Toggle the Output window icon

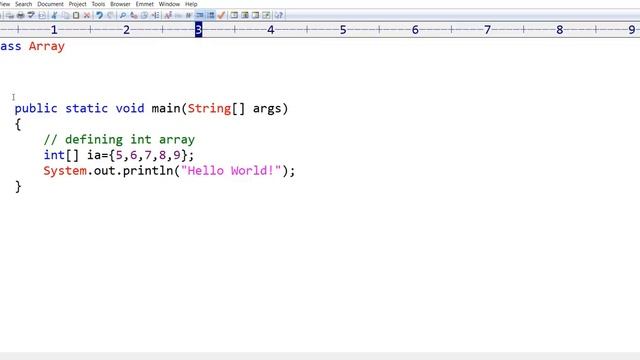tap(256, 16)
